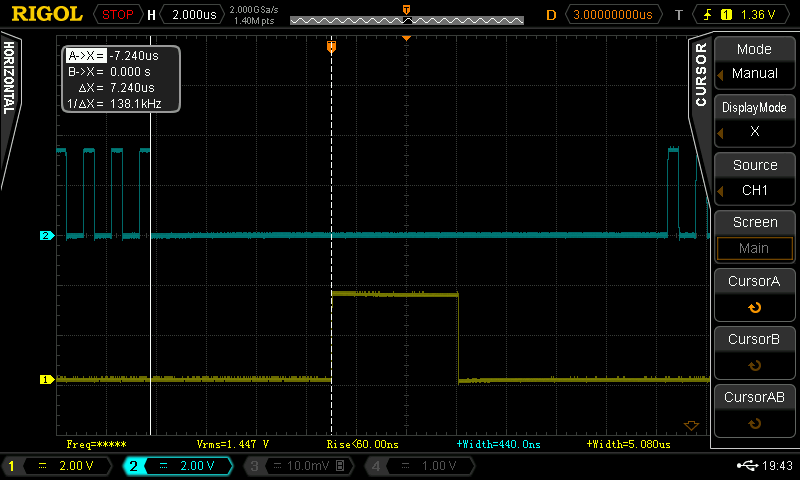Open the Source CH1 selector
Image resolution: width=800 pixels, height=480 pixels.
[x=753, y=177]
